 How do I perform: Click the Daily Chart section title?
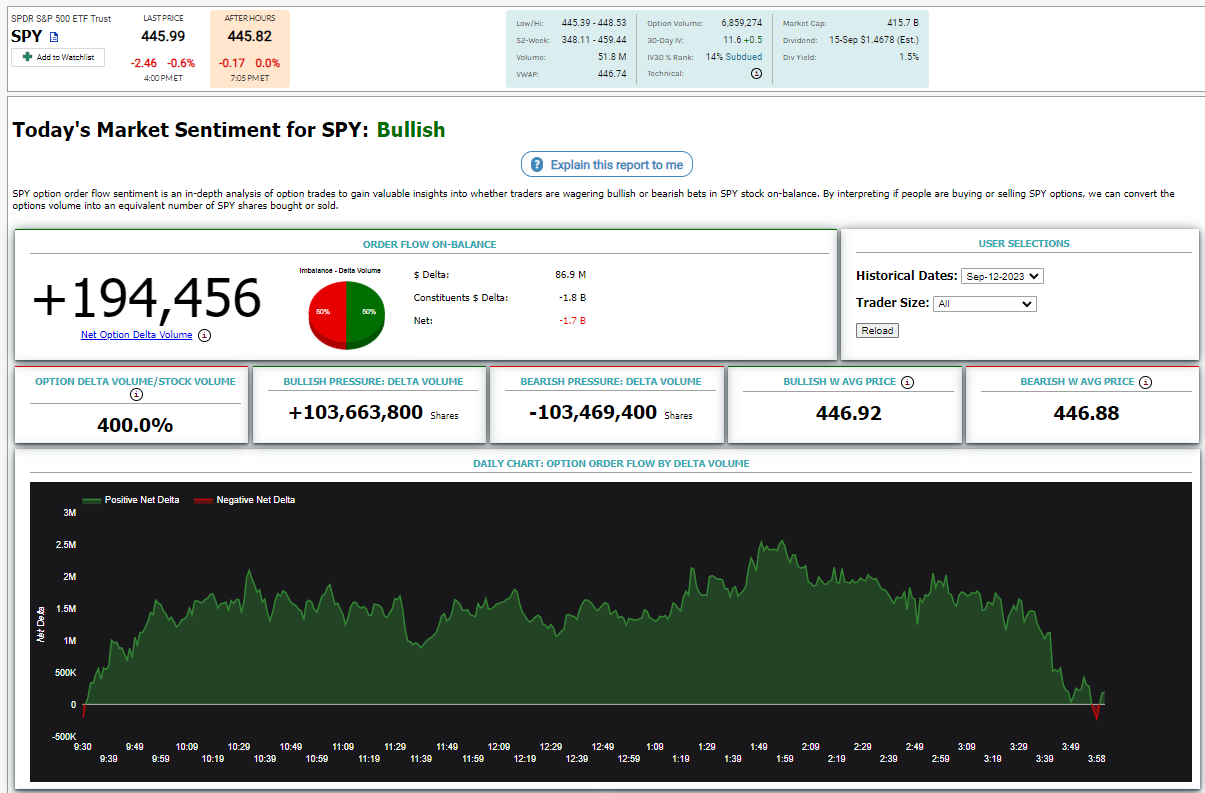[x=611, y=463]
